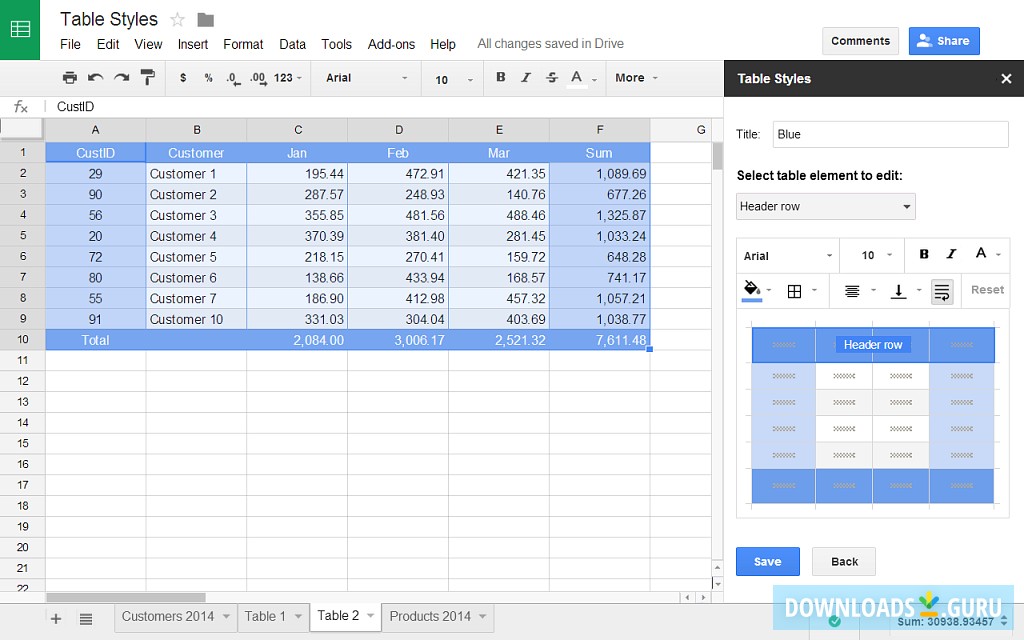Edit the Title field showing Blue
The width and height of the screenshot is (1024, 640).
tap(890, 133)
